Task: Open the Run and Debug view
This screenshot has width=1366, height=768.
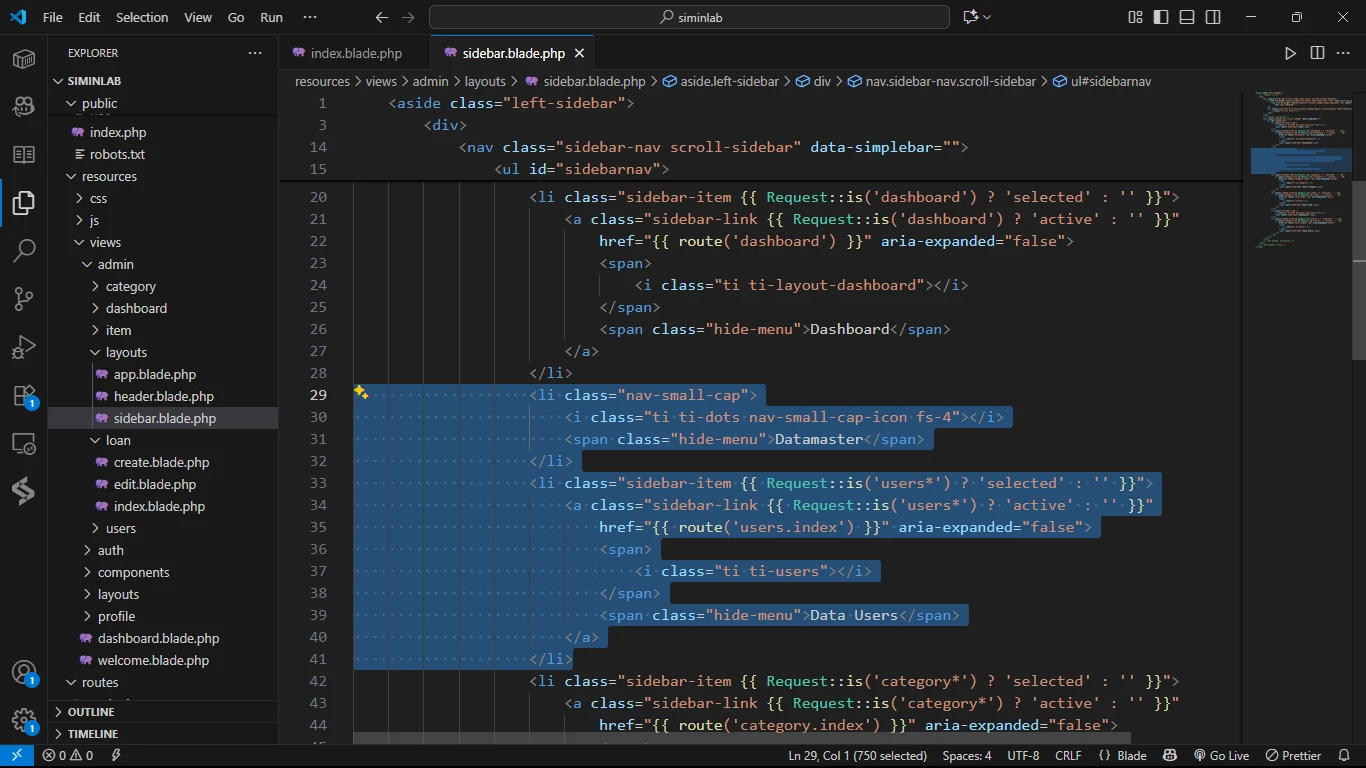Action: tap(24, 347)
